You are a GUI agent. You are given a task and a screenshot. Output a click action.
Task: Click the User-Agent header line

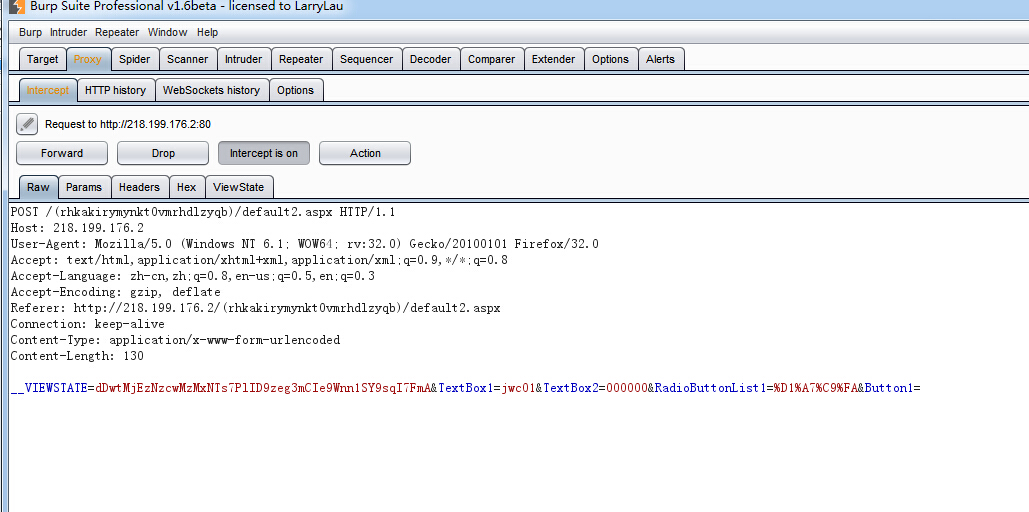[x=304, y=244]
